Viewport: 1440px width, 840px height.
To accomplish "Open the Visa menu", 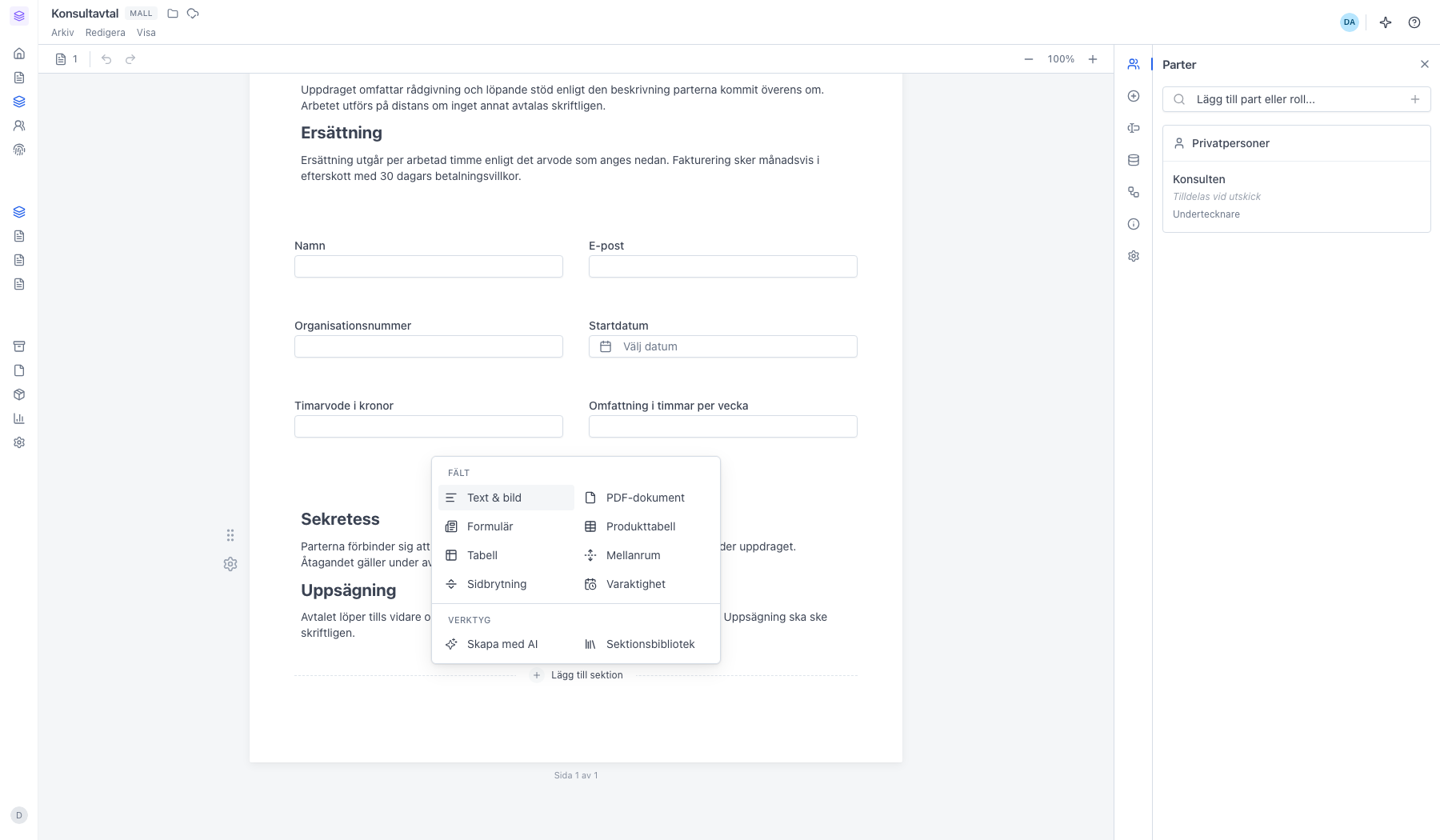I will point(146,33).
